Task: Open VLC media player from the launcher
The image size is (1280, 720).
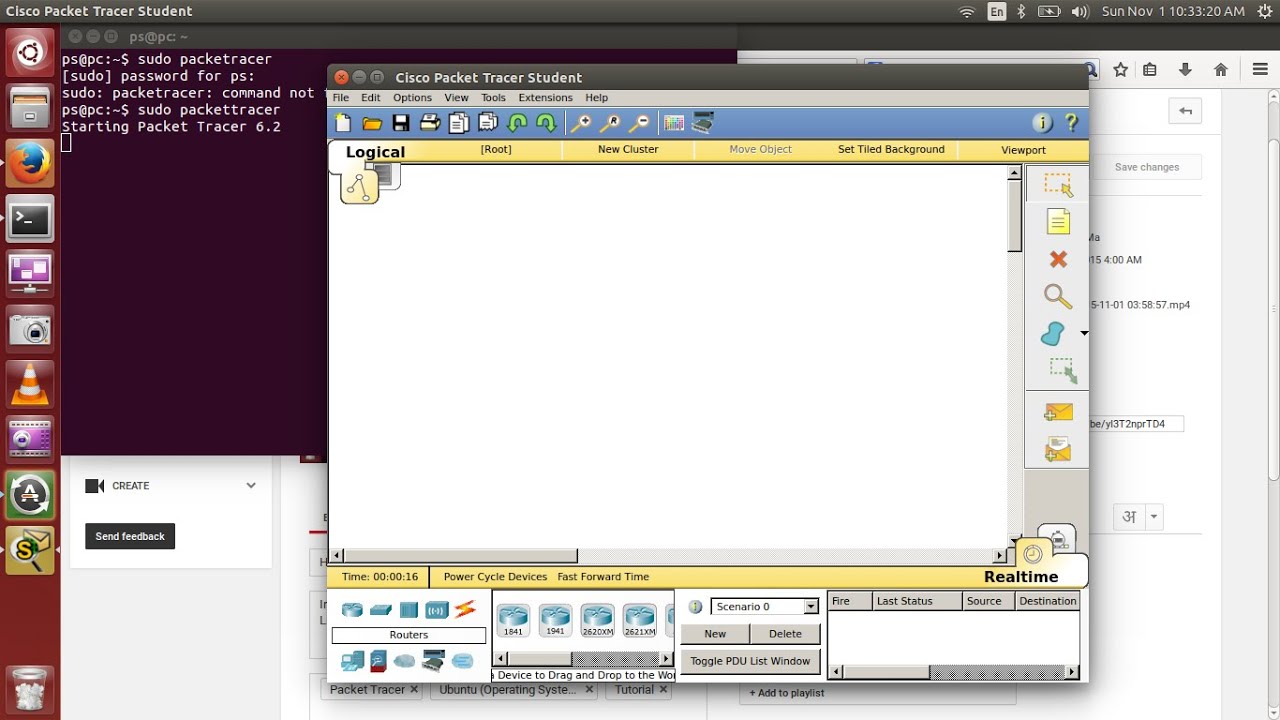Action: (30, 382)
